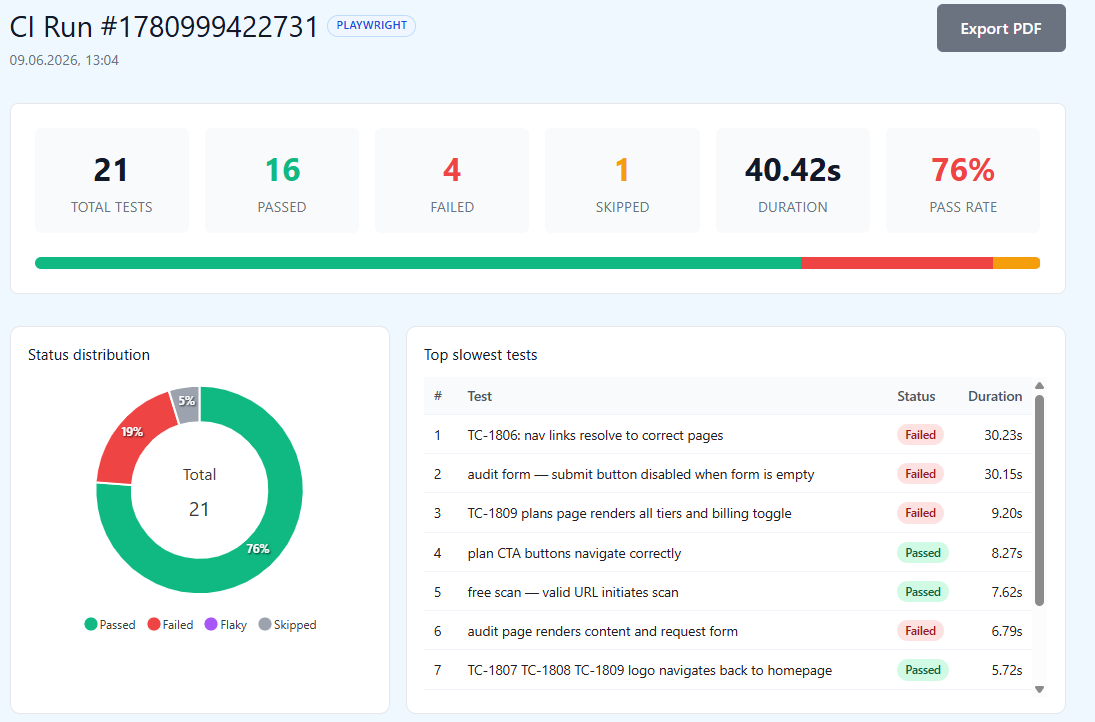1095x722 pixels.
Task: Select the Passed card showing 16
Action: (x=282, y=180)
